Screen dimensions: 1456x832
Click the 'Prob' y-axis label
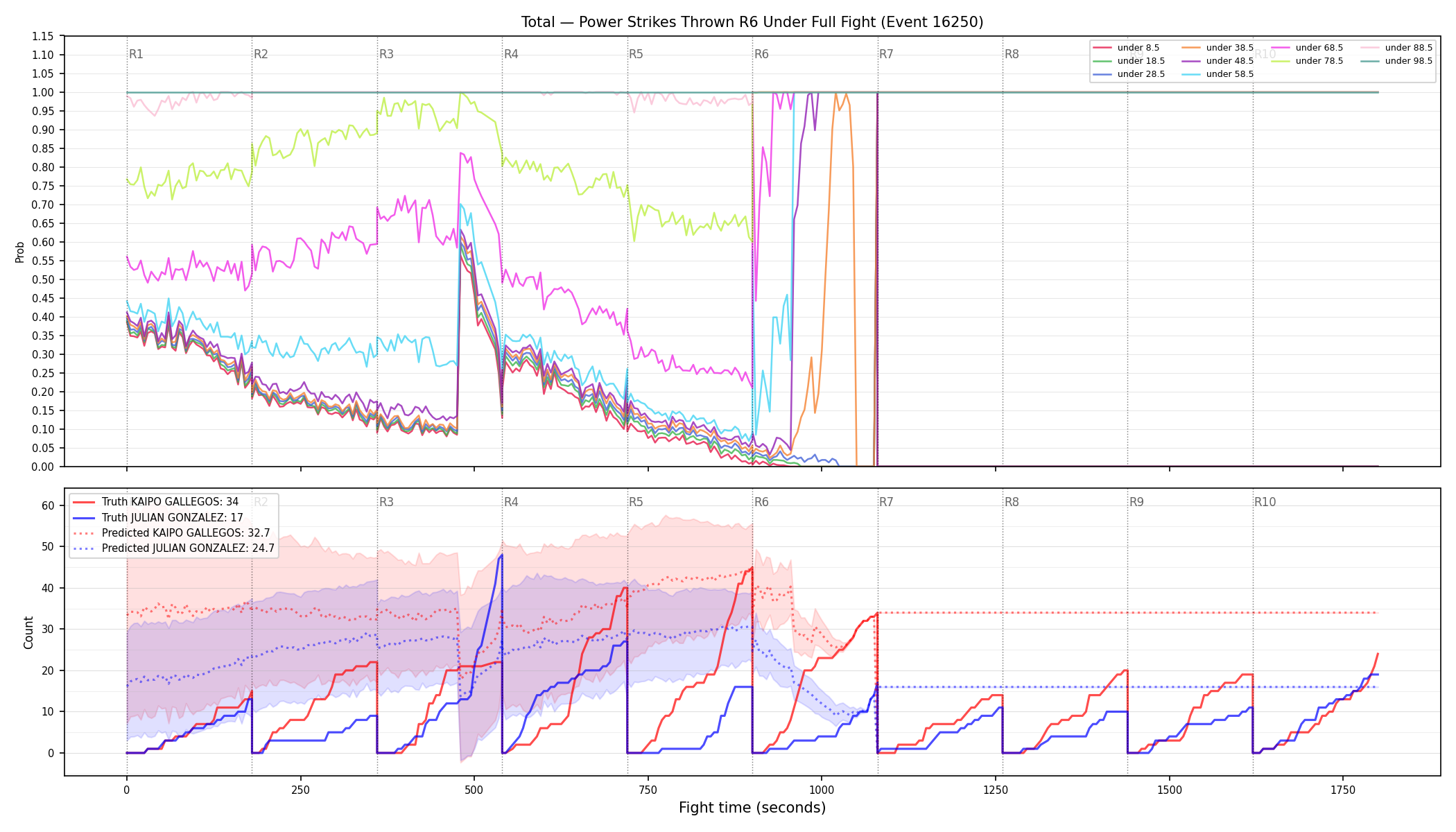(20, 252)
